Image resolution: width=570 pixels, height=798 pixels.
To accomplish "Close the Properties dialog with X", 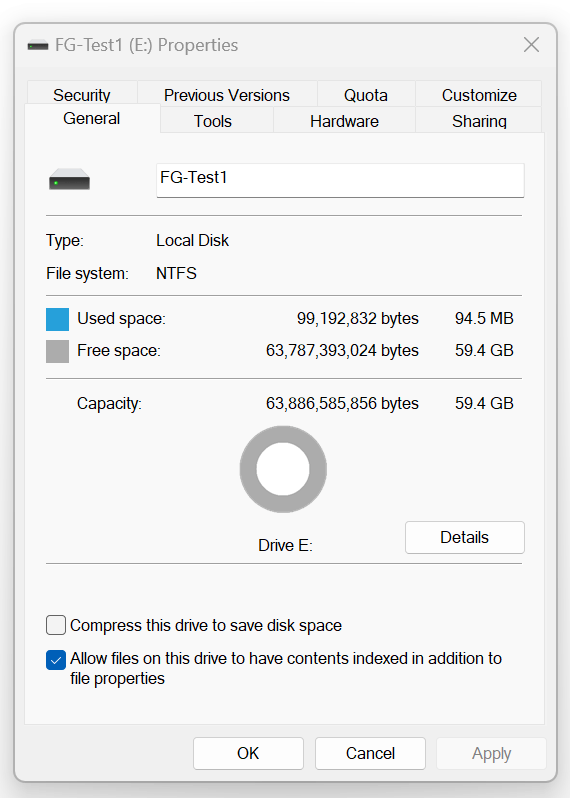I will pyautogui.click(x=531, y=45).
